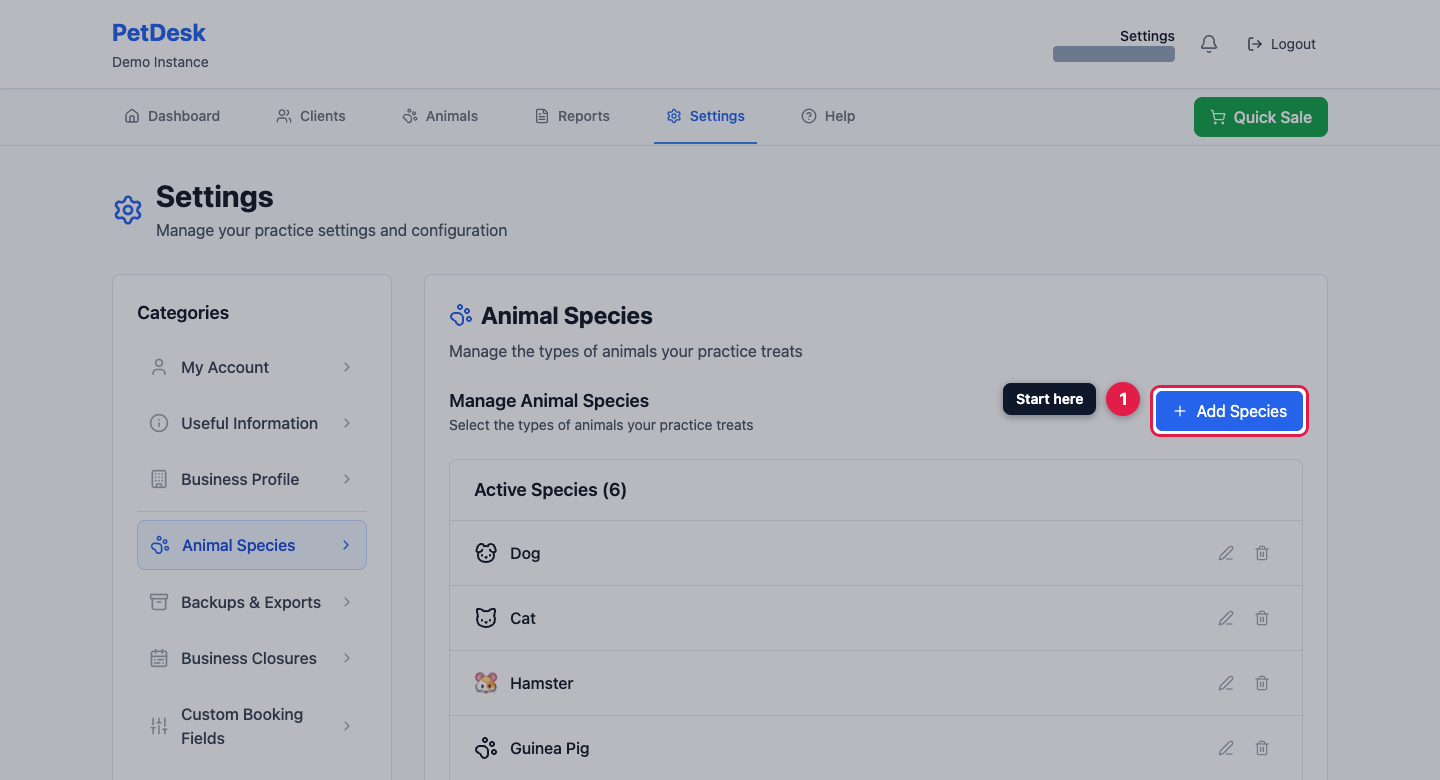Click the Dashboard home icon
Viewport: 1440px width, 780px height.
(132, 116)
